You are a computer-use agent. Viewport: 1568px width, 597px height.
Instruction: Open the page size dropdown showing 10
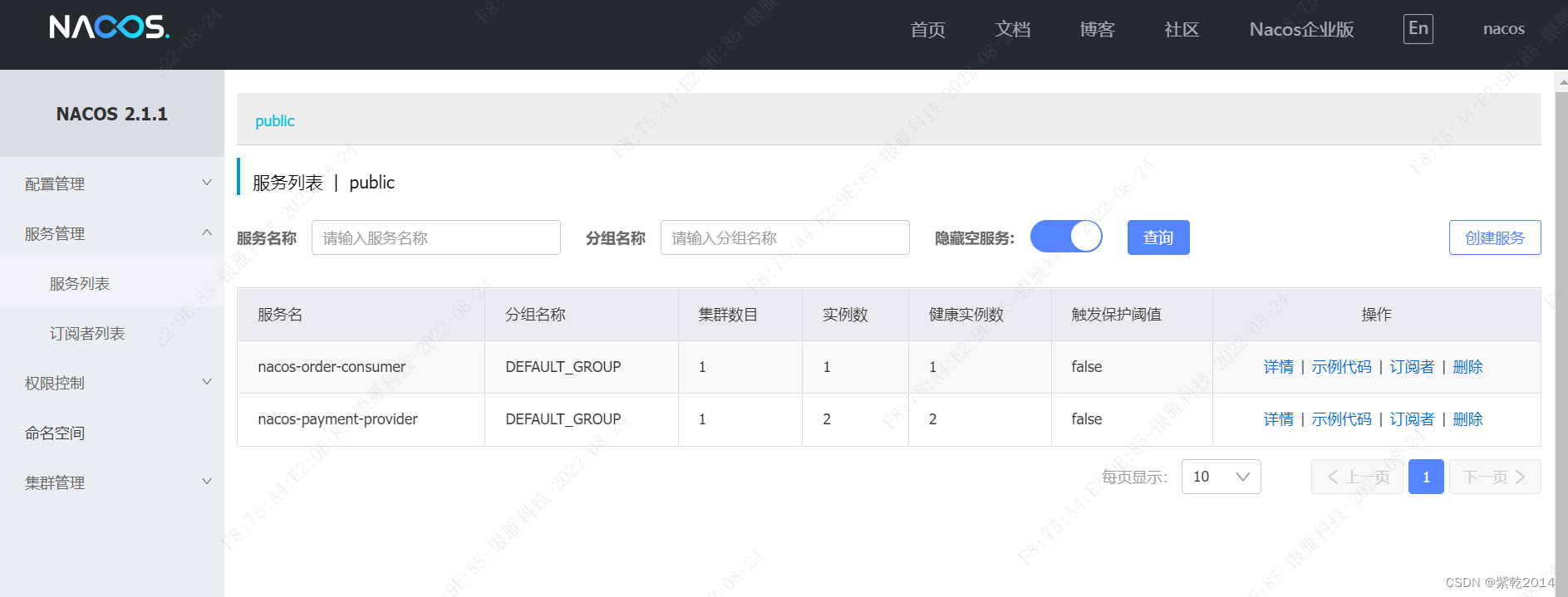(1221, 477)
